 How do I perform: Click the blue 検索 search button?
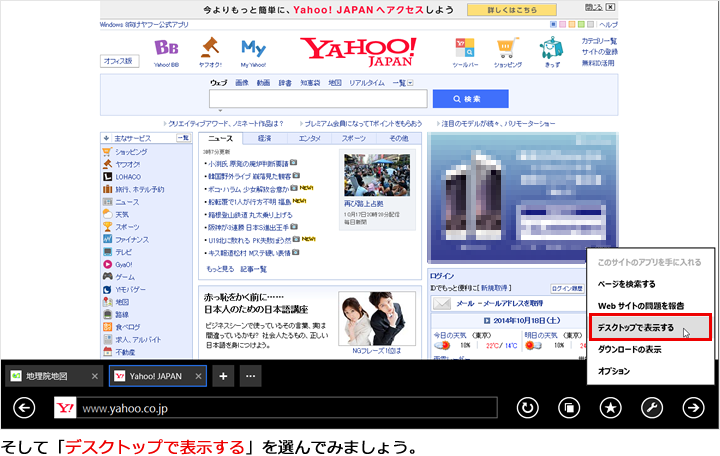[x=471, y=99]
